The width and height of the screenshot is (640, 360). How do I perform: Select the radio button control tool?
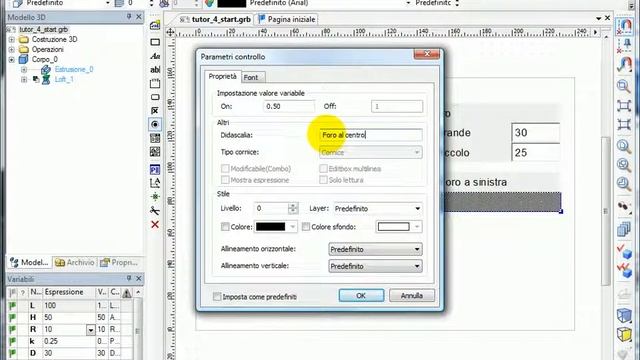point(155,124)
